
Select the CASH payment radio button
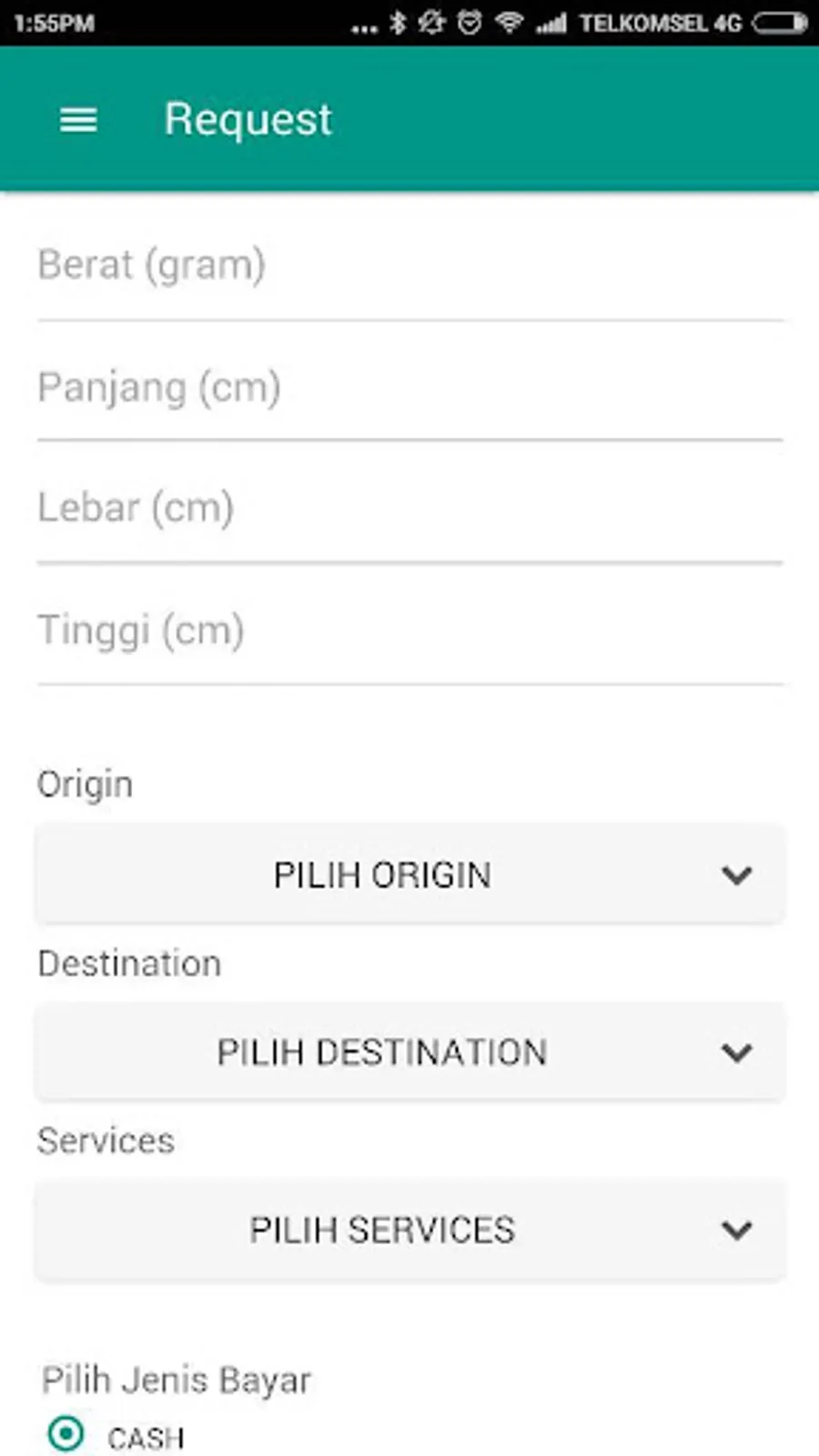[66, 1434]
